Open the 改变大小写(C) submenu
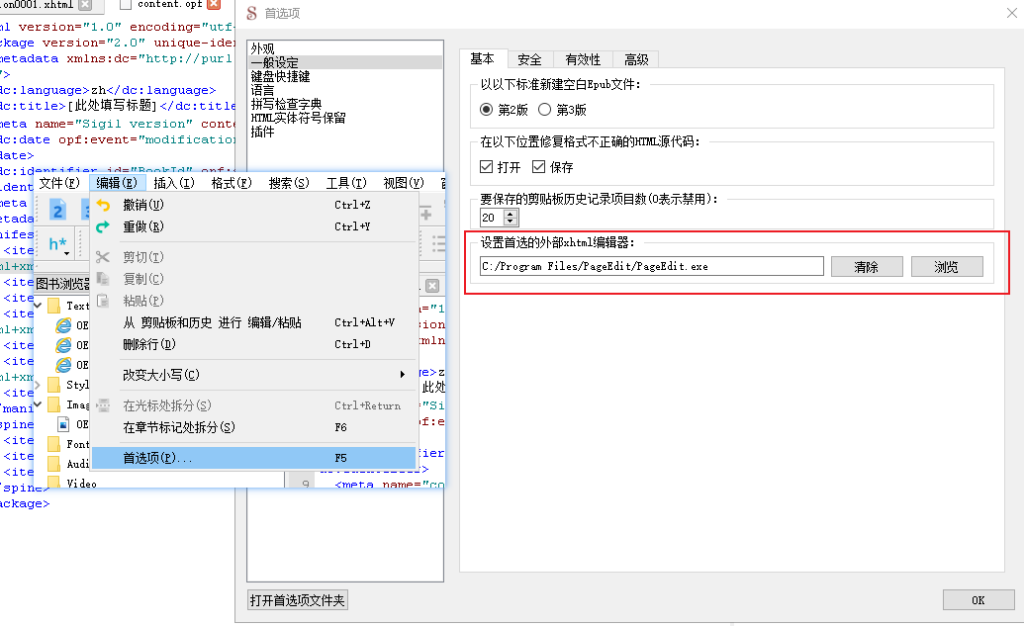Screen dimensions: 1024x626 tap(253, 375)
